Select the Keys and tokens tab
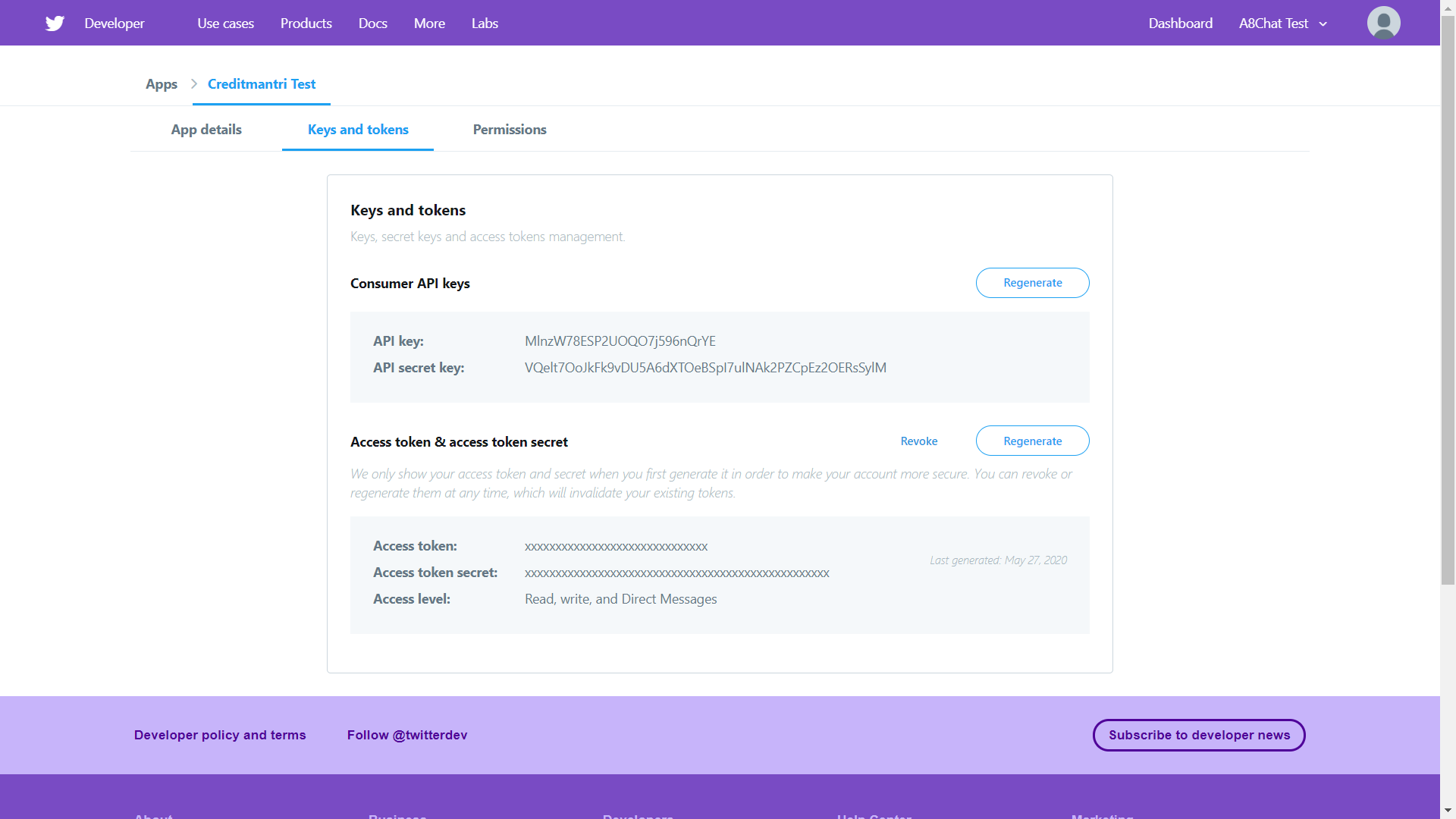1456x819 pixels. click(x=358, y=130)
